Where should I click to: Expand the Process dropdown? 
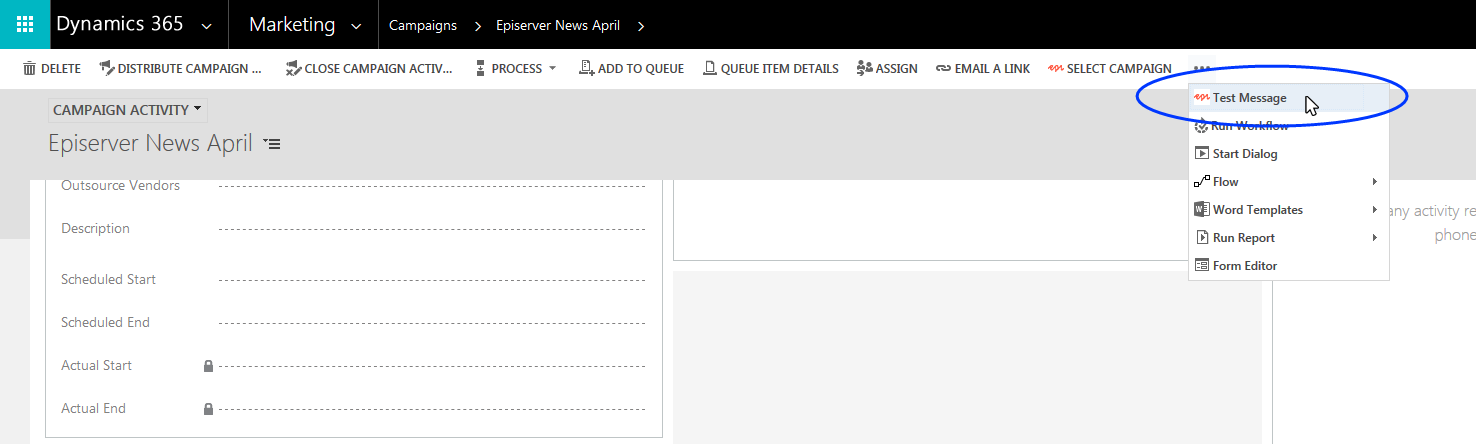(x=515, y=69)
